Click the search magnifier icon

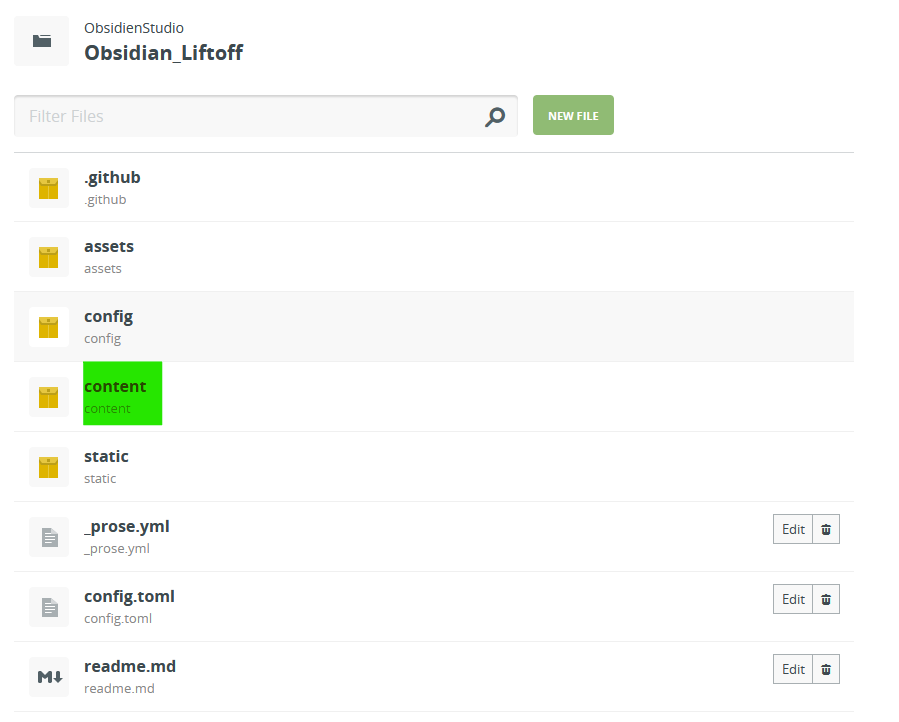[x=495, y=117]
